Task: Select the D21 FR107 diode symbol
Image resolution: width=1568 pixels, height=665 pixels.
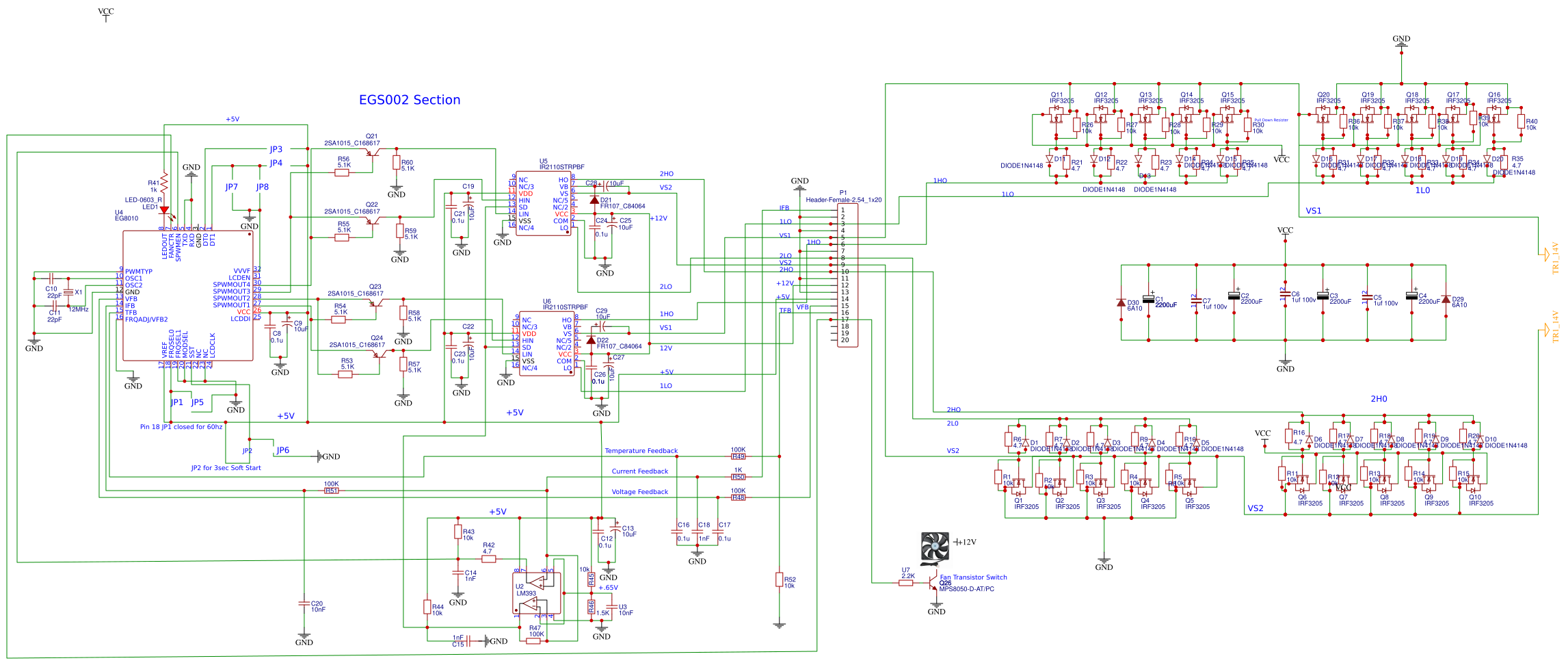Action: pyautogui.click(x=594, y=200)
